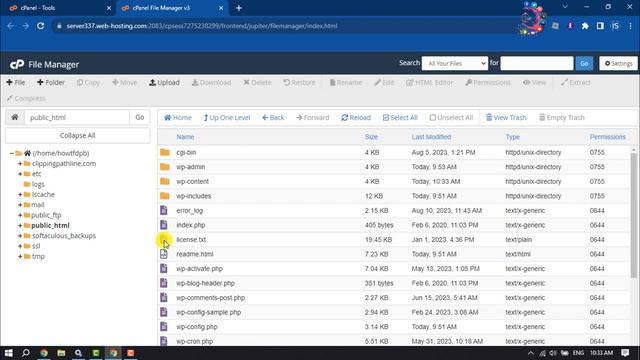
Task: Select the wp-admin folder icon
Action: [x=165, y=167]
